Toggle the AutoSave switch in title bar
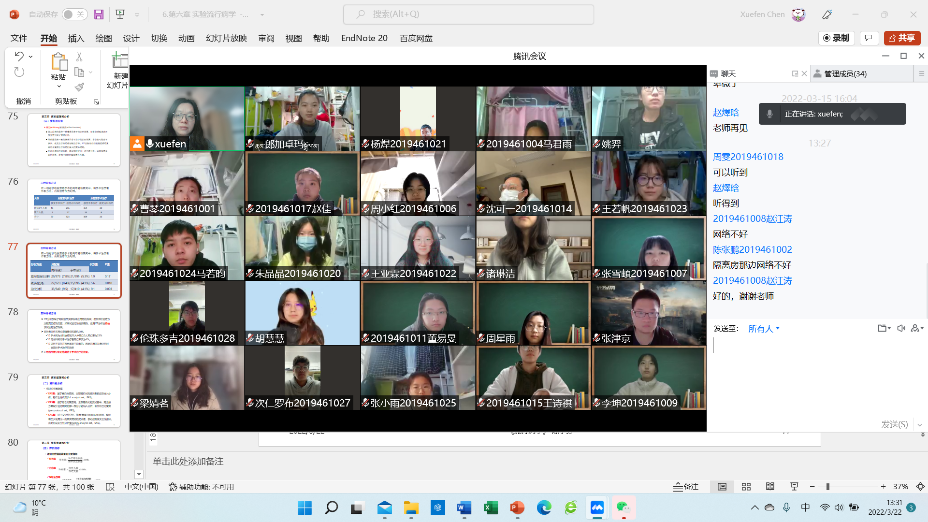This screenshot has width=928, height=522. point(73,14)
